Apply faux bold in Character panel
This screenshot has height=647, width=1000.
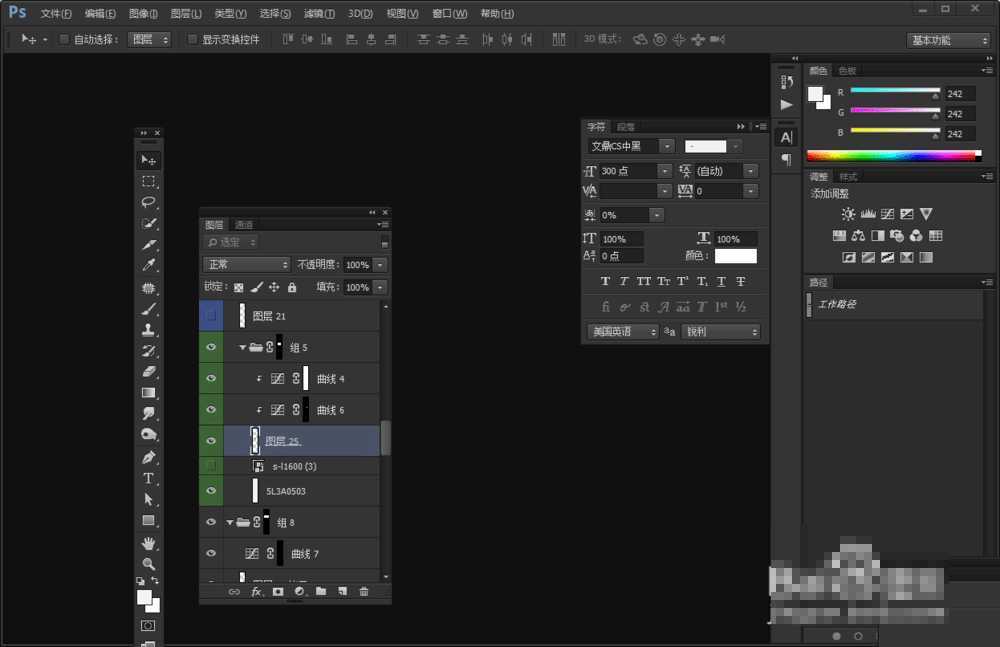605,282
